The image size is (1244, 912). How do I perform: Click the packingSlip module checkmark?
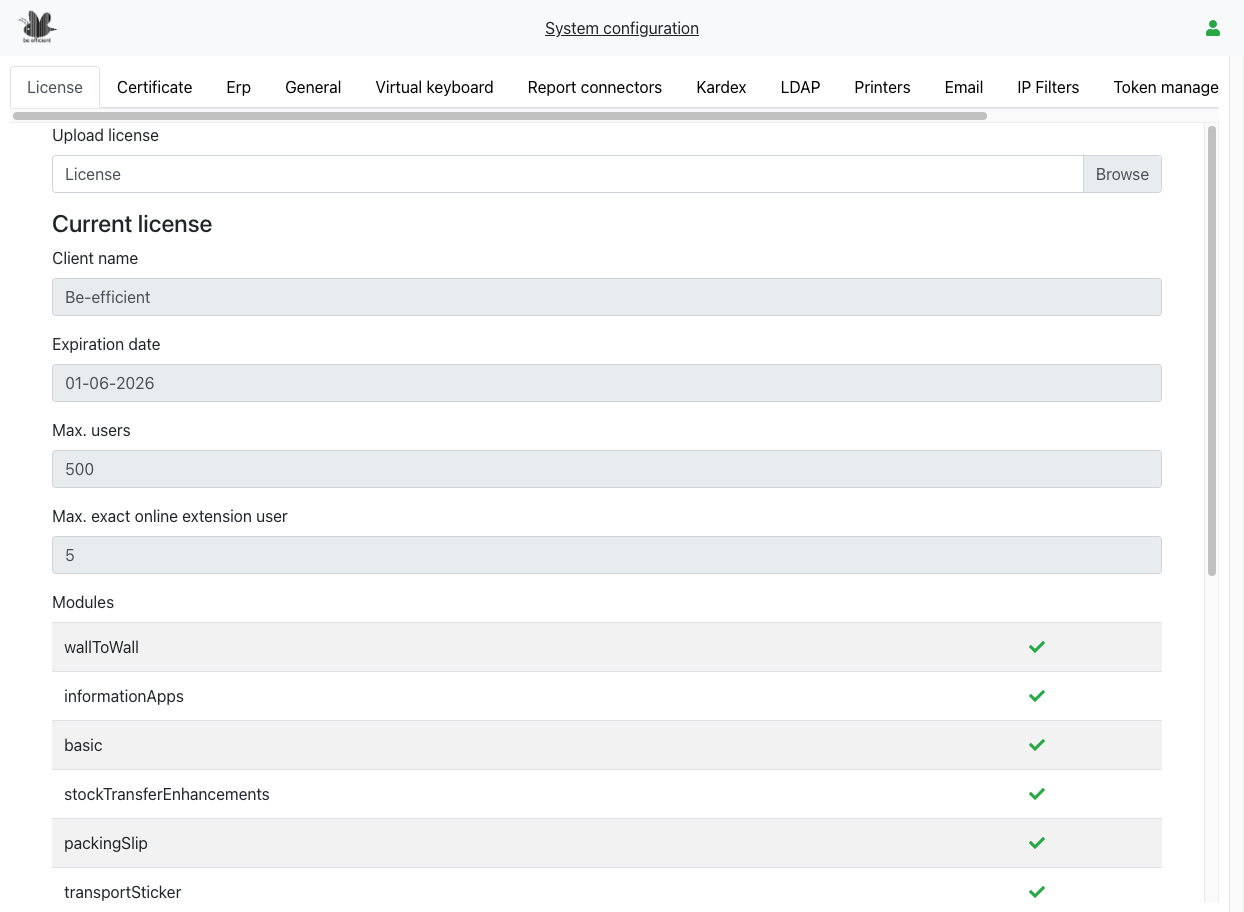coord(1036,843)
